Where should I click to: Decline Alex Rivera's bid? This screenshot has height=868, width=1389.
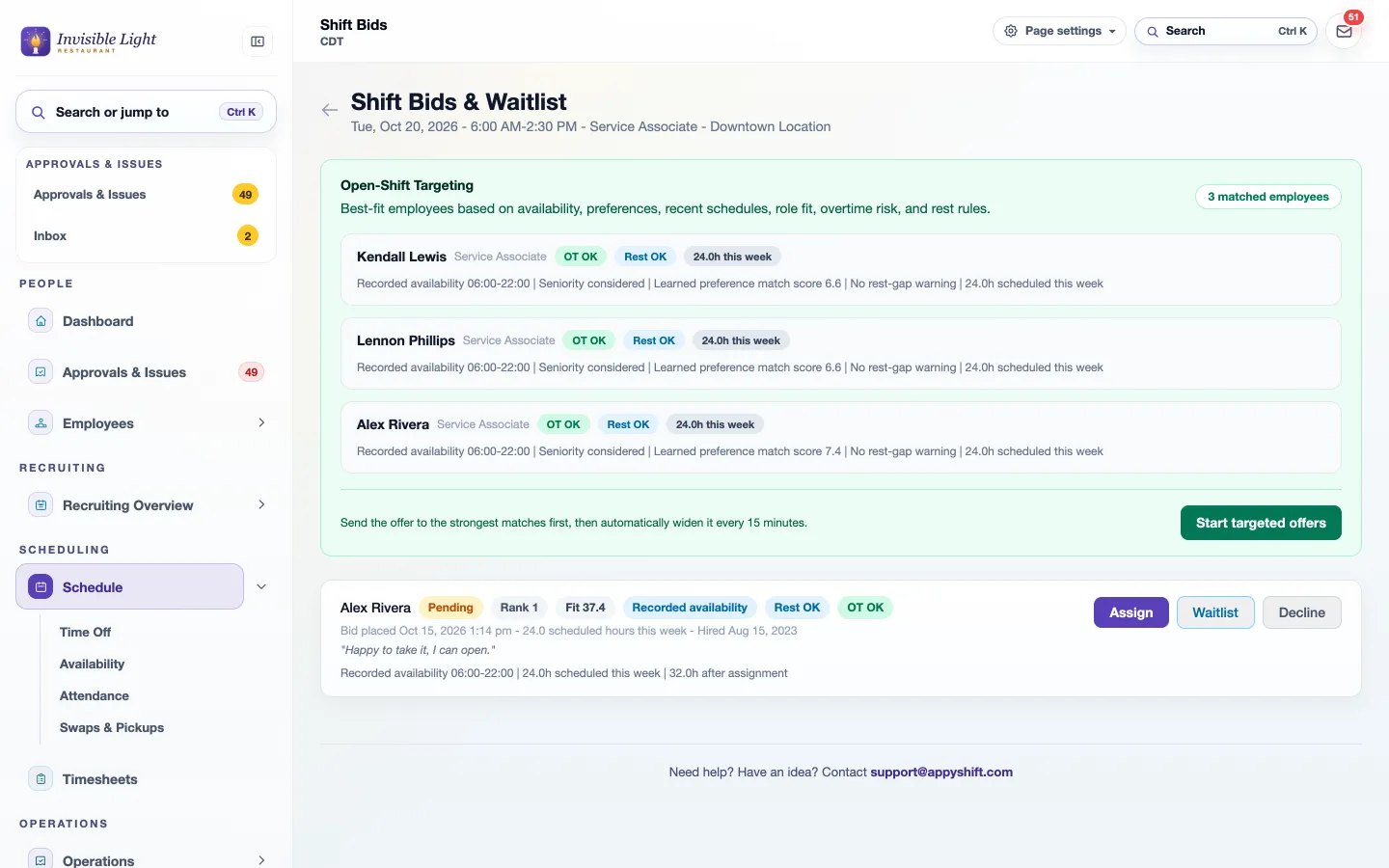tap(1301, 612)
